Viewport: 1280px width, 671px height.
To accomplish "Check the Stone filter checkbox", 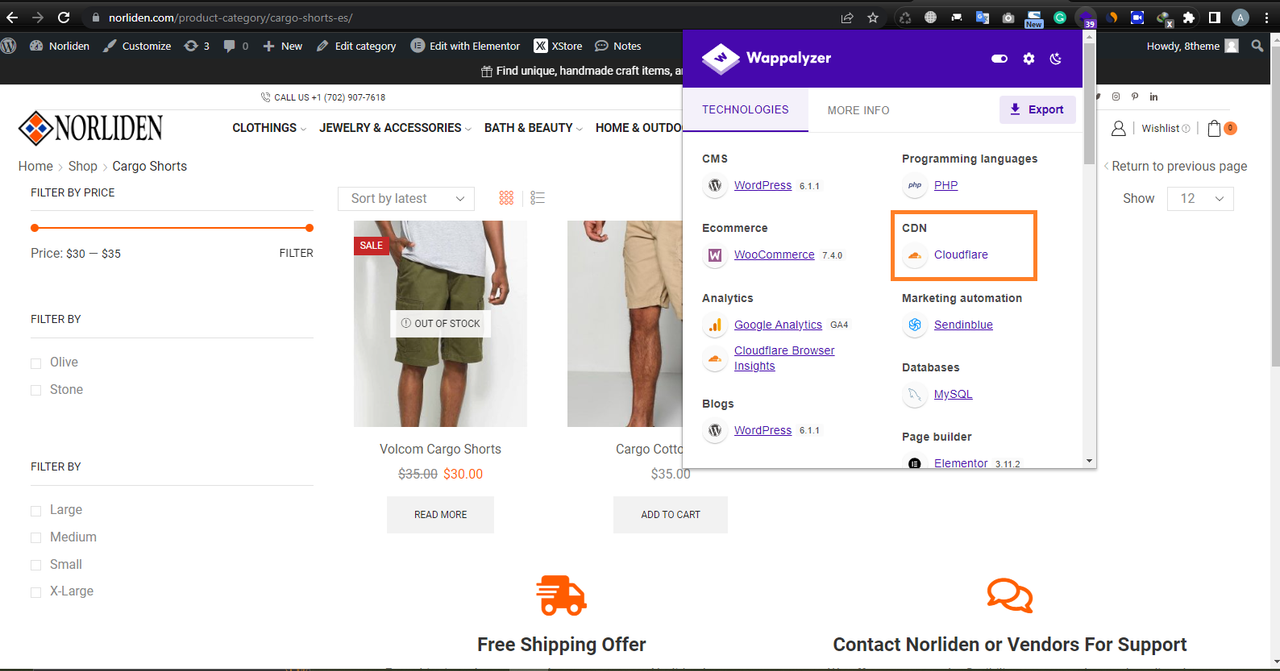I will point(36,390).
